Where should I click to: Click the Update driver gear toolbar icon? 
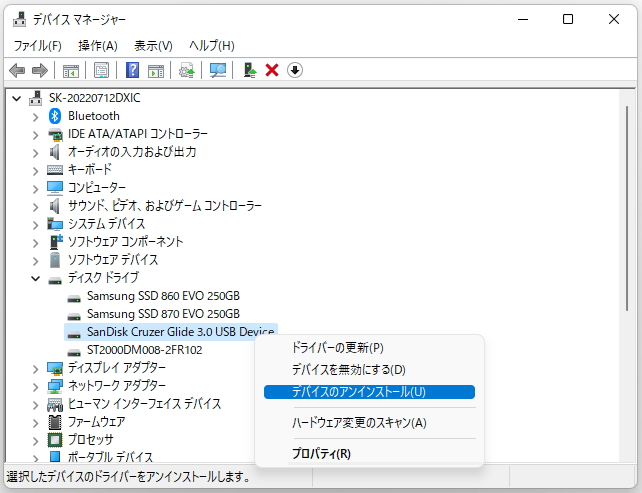point(187,70)
